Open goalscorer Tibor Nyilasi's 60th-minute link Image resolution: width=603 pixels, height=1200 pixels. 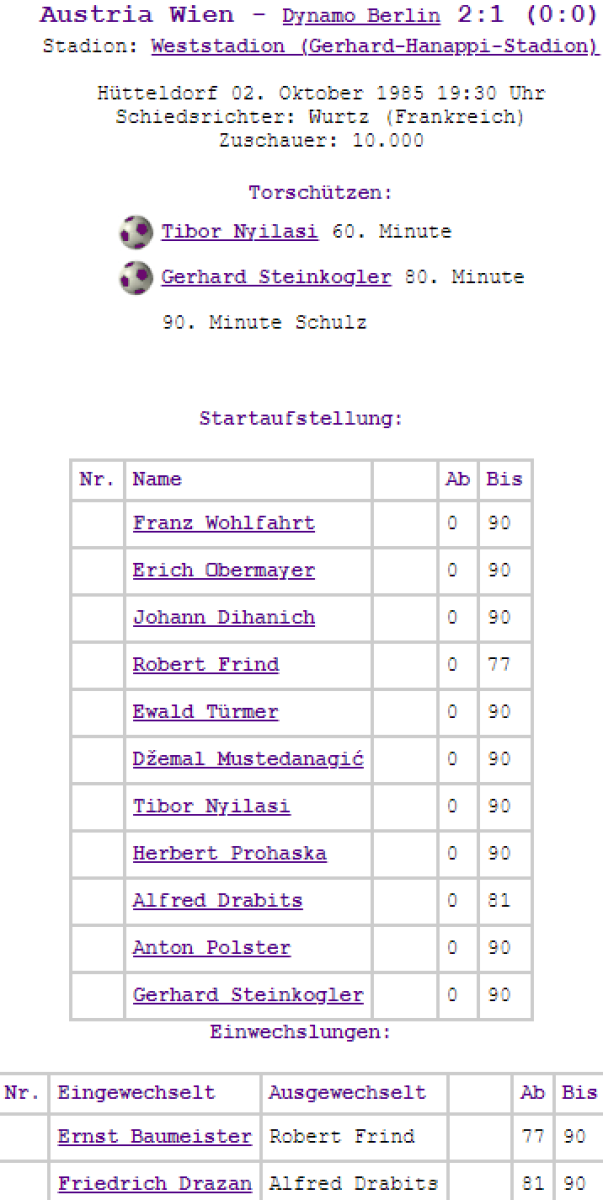(239, 232)
